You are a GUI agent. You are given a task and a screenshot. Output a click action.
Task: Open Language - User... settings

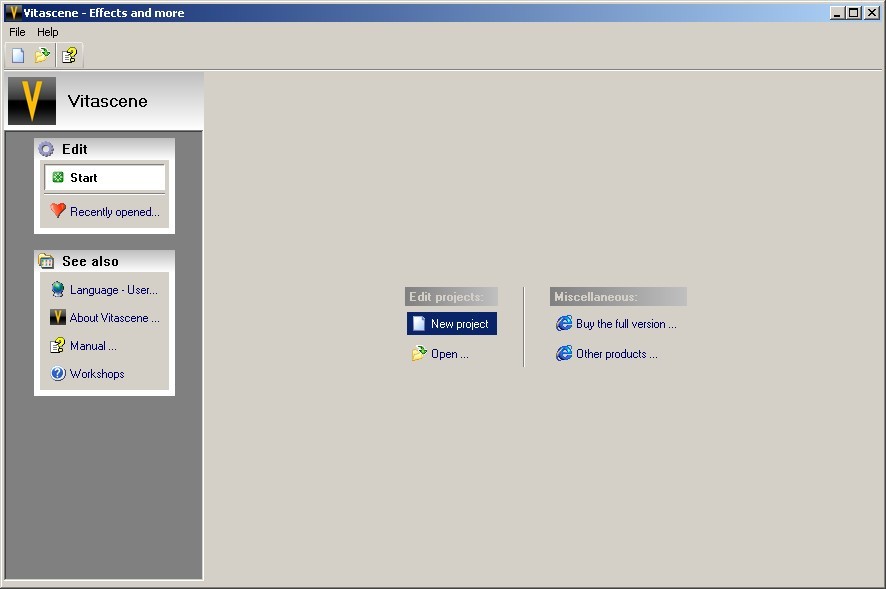(x=114, y=290)
